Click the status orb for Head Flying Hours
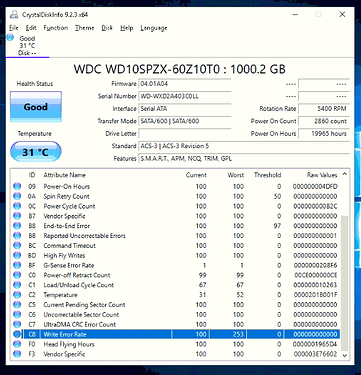361x375 pixels. tap(17, 344)
